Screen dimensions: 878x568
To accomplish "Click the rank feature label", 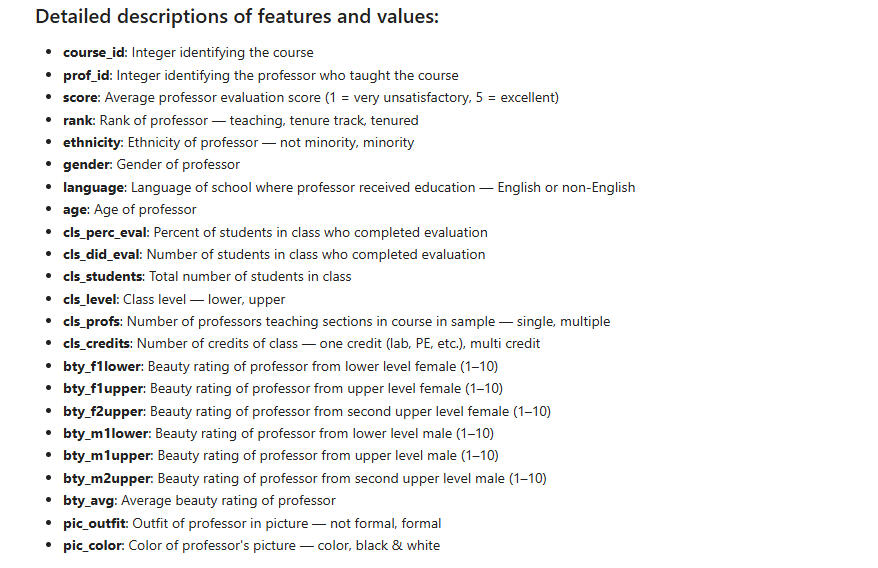I will point(77,120).
